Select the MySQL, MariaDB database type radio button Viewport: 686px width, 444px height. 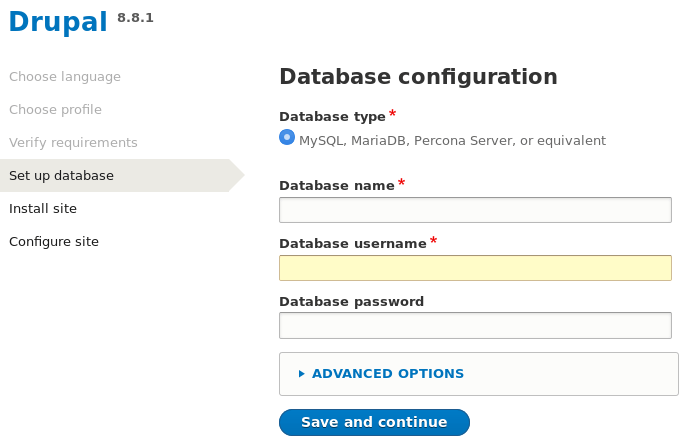coord(287,137)
